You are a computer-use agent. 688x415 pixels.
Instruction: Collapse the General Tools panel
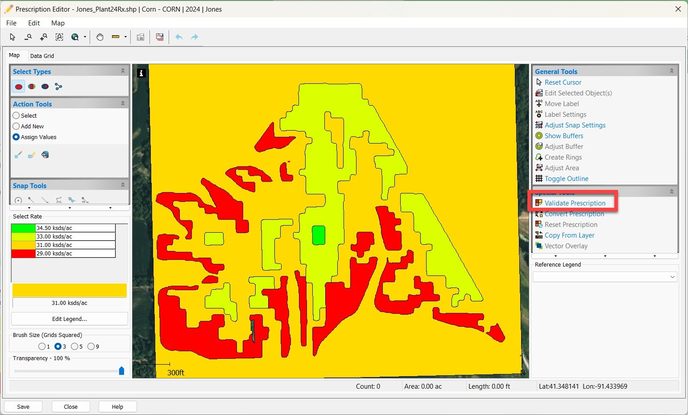click(x=672, y=72)
